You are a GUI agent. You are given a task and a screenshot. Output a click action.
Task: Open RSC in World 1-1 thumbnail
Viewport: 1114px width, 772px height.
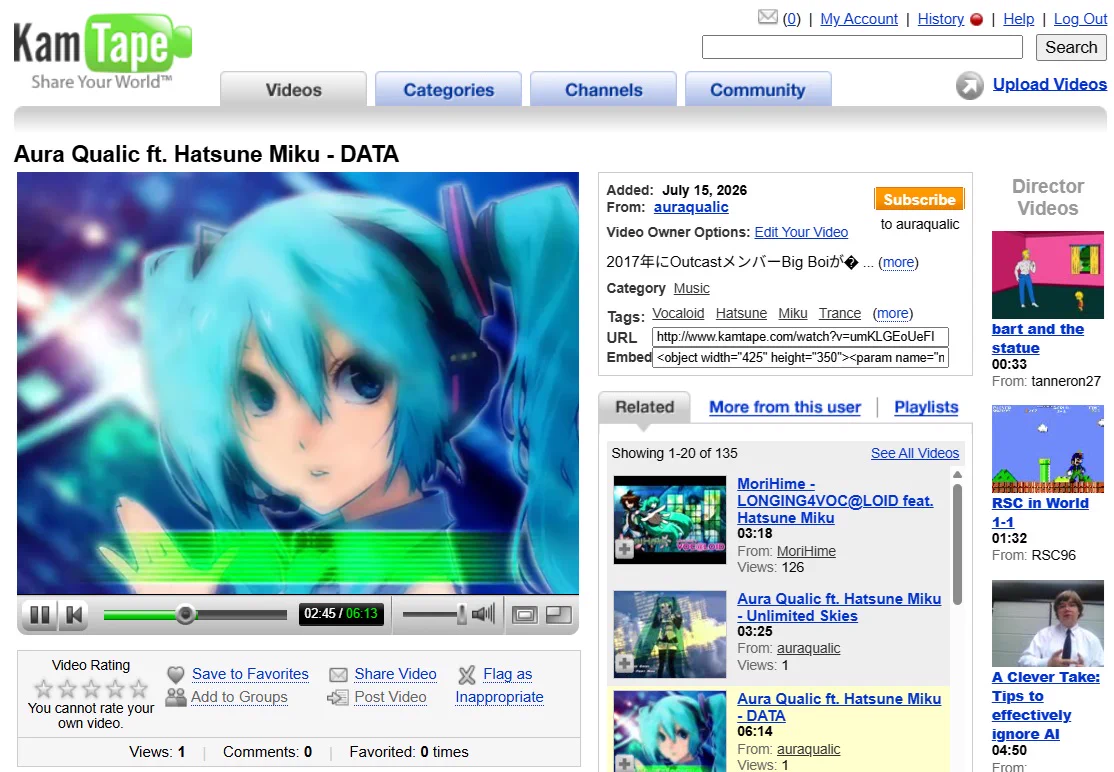[1047, 449]
